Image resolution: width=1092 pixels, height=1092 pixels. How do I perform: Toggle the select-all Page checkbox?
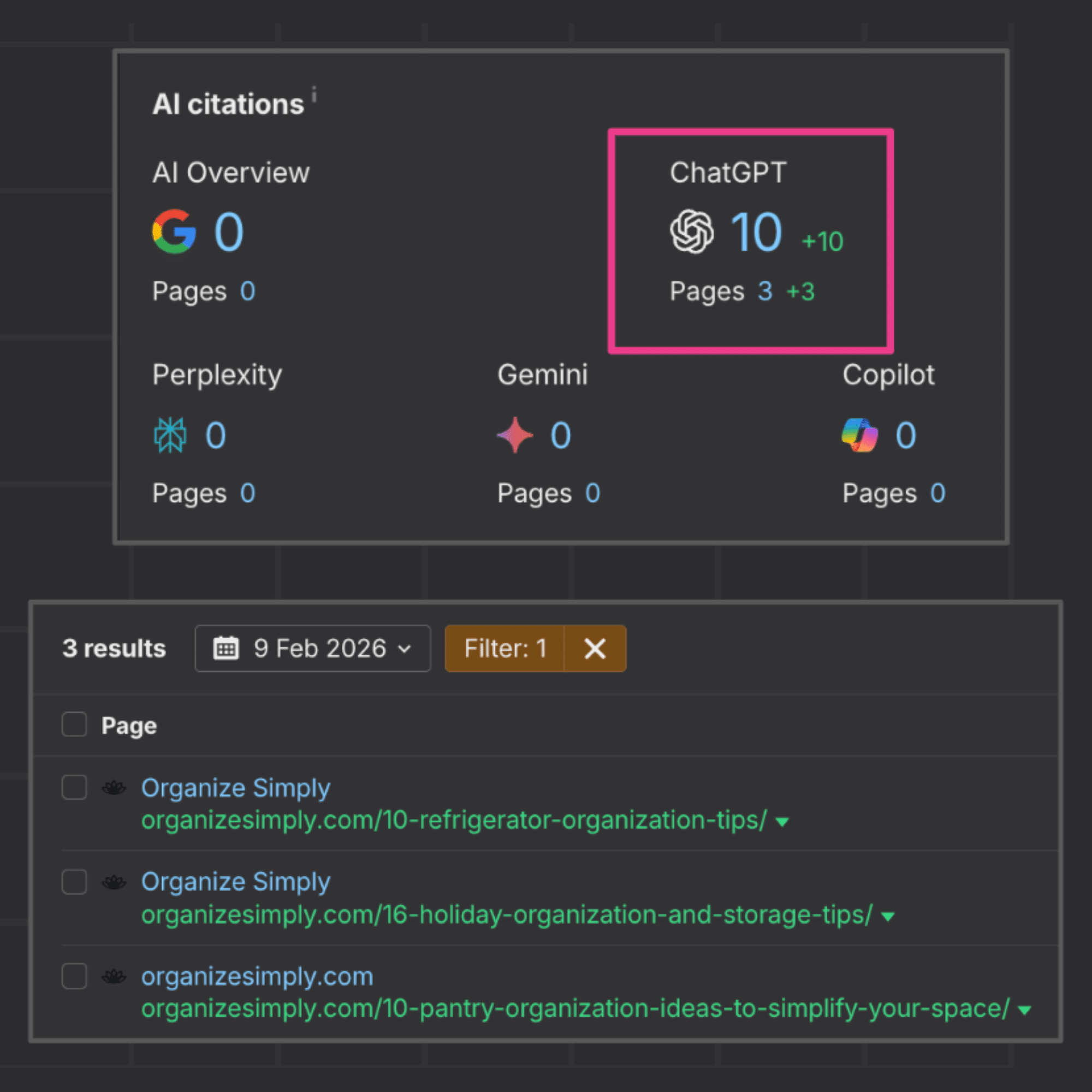[x=74, y=725]
